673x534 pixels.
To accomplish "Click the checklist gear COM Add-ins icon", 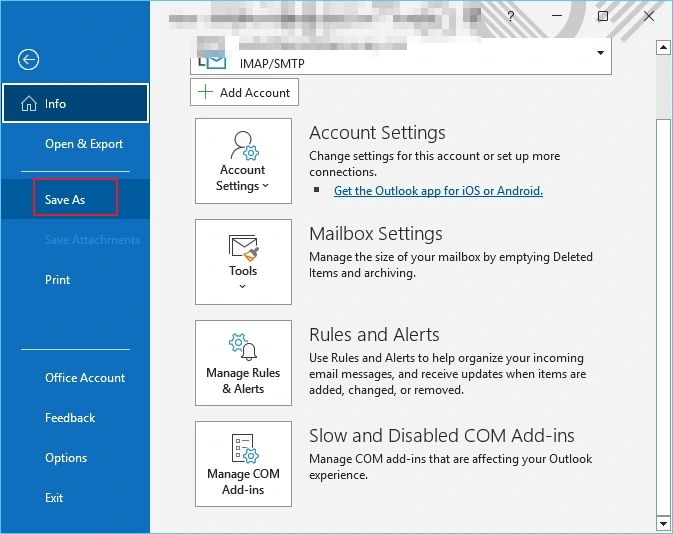I will point(245,449).
